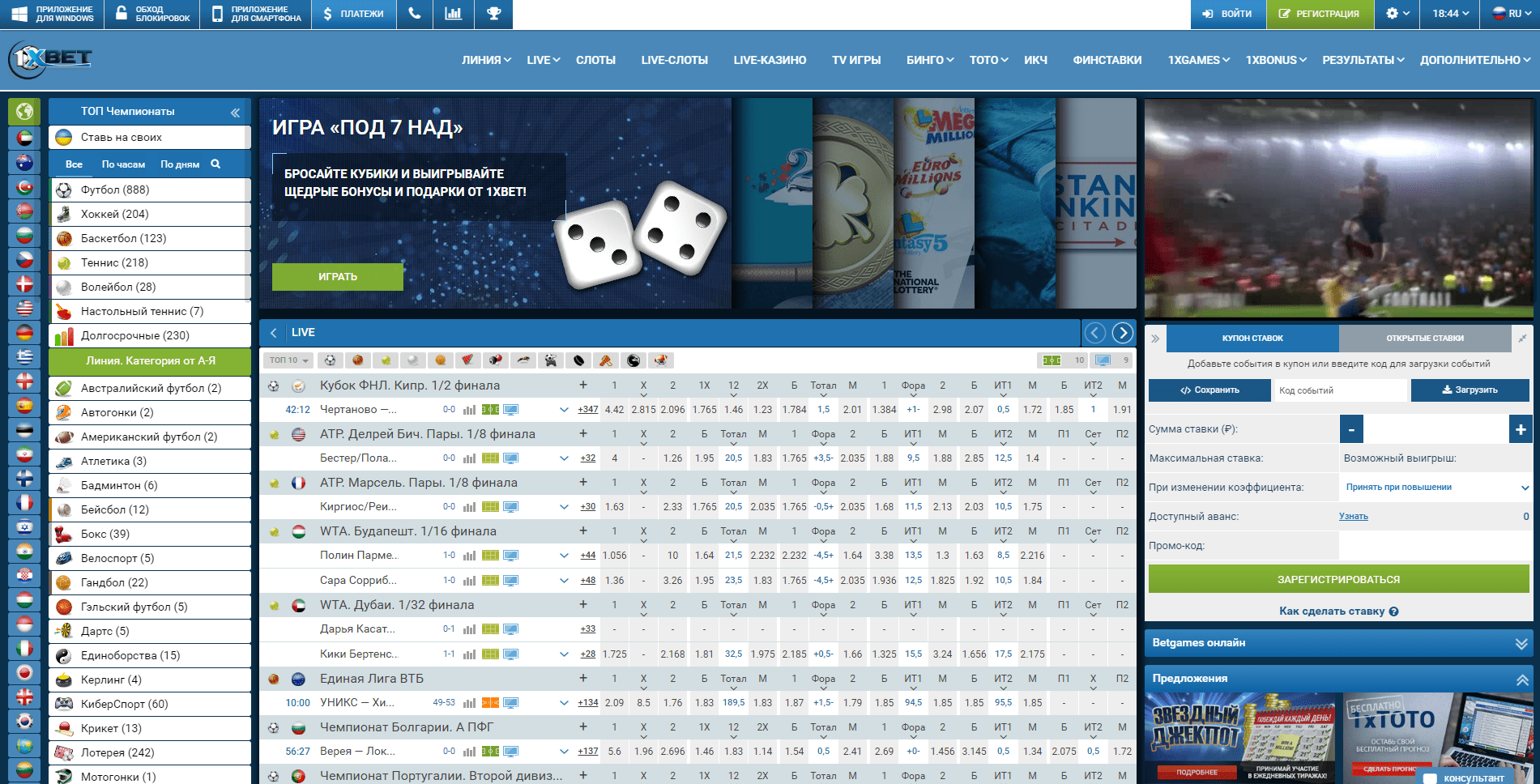Toggle filter for events with match zone (10)
1540x784 pixels.
(x=1063, y=360)
